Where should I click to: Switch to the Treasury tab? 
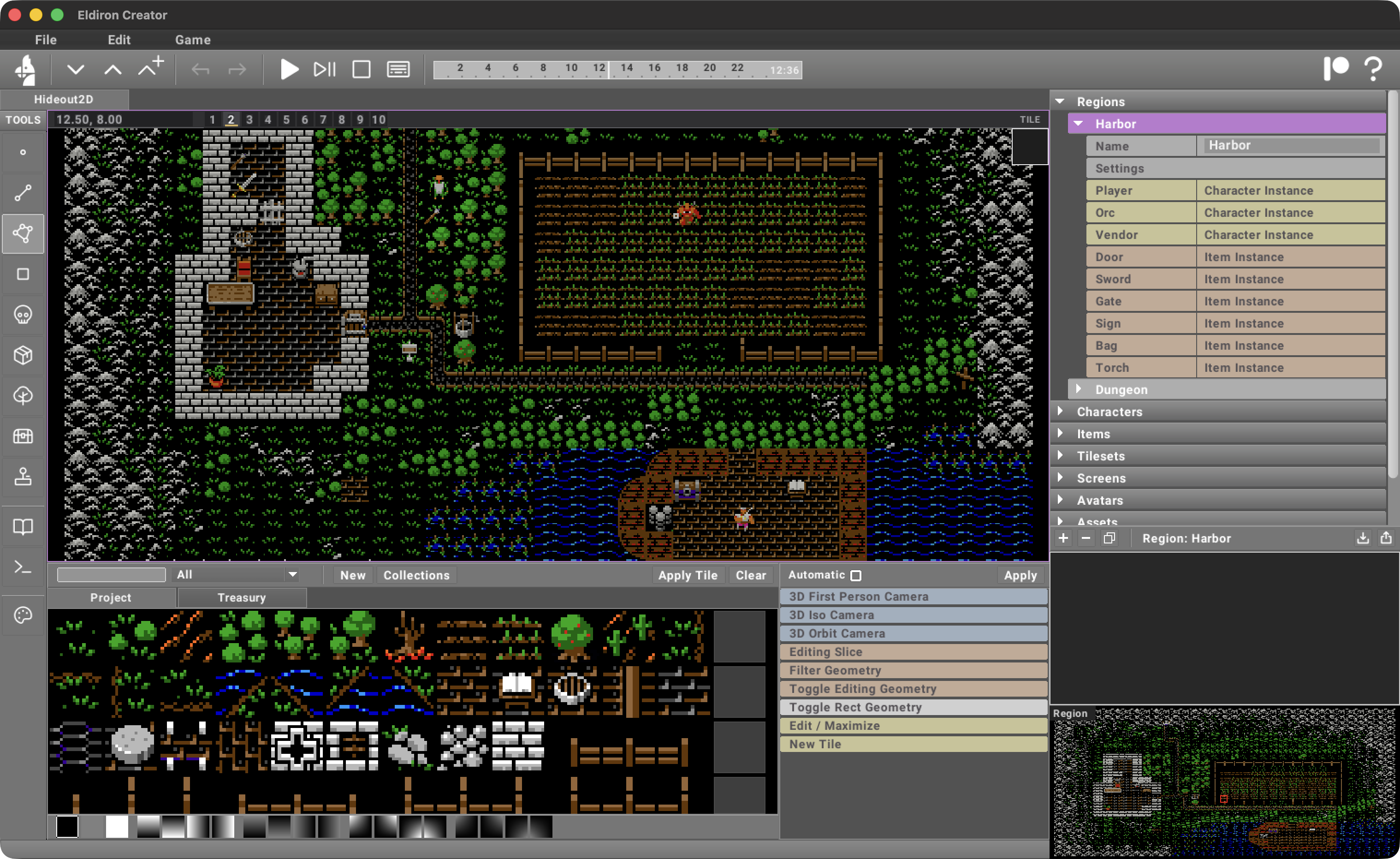[x=242, y=597]
